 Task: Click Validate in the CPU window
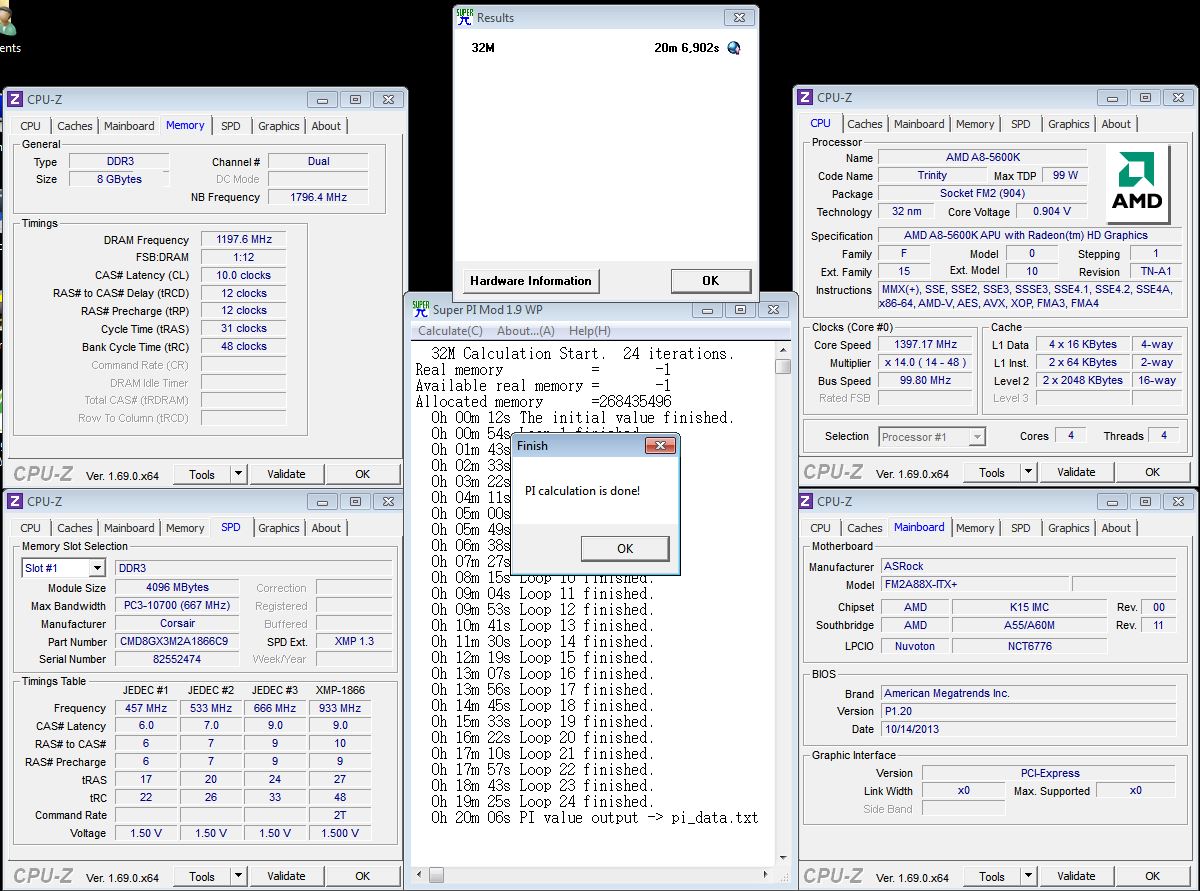click(1076, 472)
